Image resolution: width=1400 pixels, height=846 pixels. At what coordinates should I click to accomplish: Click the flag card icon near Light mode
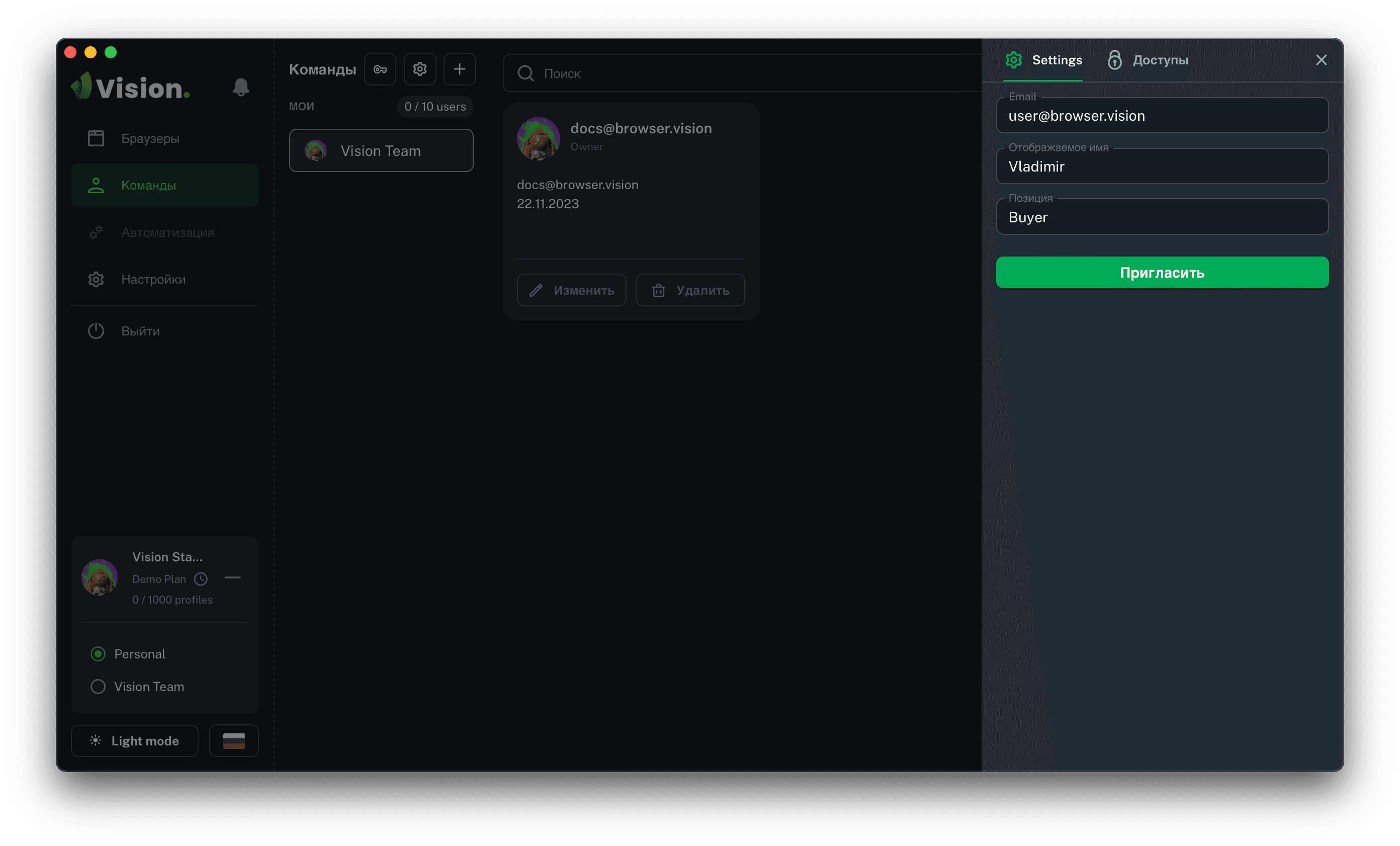(233, 741)
